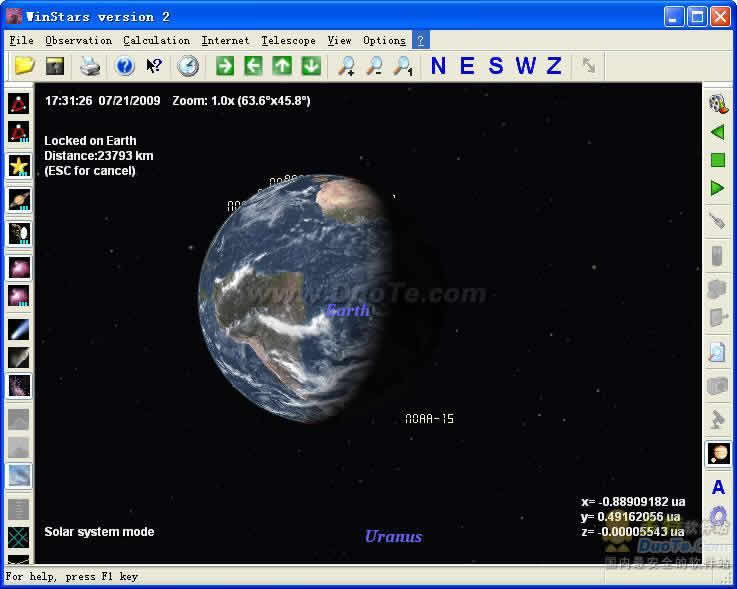Click the 'Solar system mode' text
The width and height of the screenshot is (737, 589).
pos(99,532)
